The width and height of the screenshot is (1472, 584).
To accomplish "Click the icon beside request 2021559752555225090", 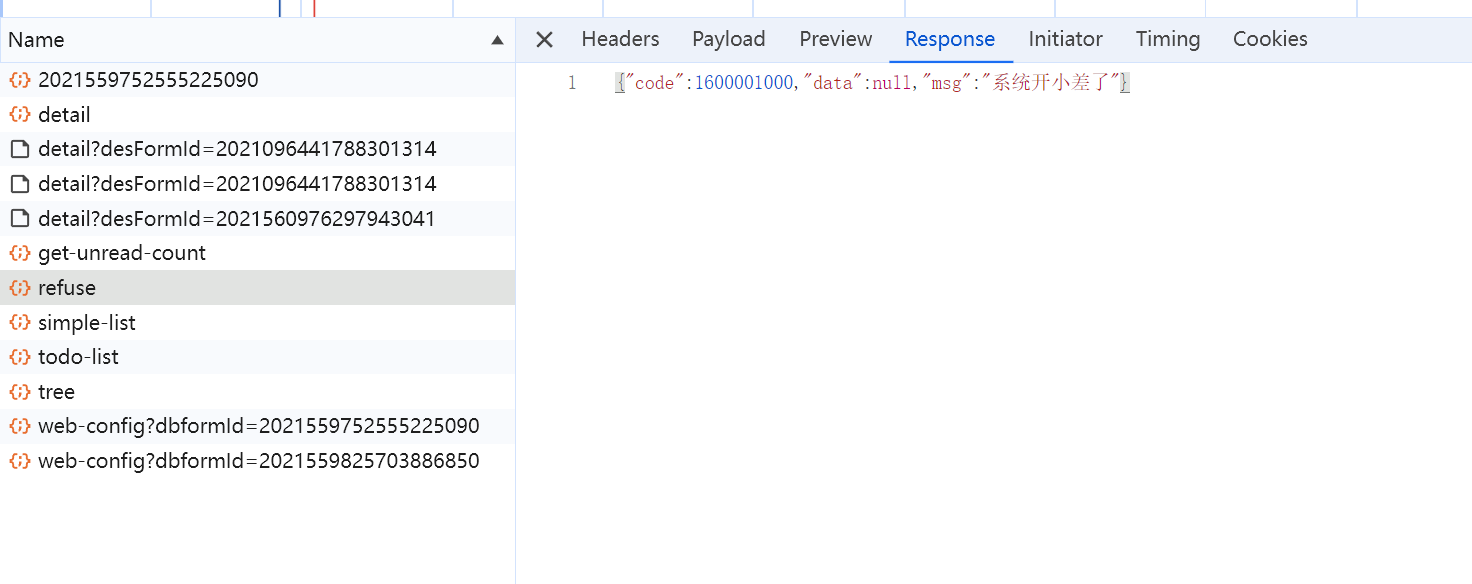I will 19,80.
